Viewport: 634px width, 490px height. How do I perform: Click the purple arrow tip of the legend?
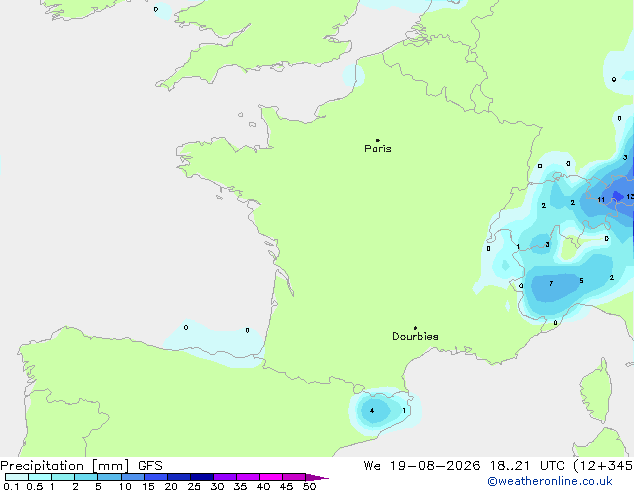tap(317, 477)
